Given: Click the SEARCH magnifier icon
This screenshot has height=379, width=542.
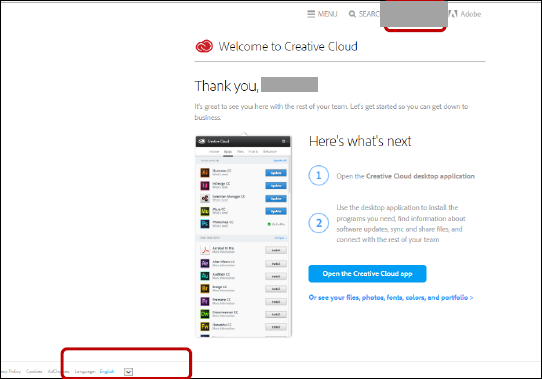Looking at the screenshot, I should tap(352, 14).
